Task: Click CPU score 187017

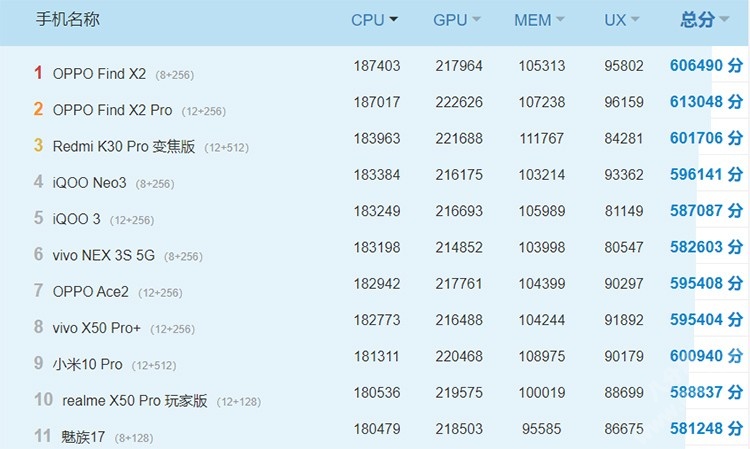Action: pos(377,102)
